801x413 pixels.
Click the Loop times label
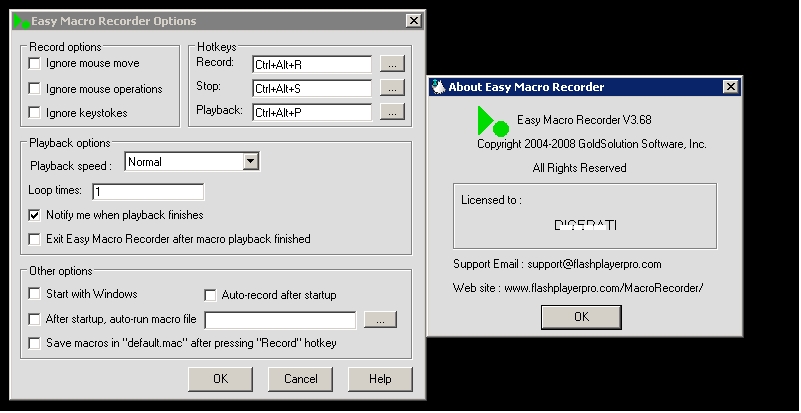tap(55, 190)
